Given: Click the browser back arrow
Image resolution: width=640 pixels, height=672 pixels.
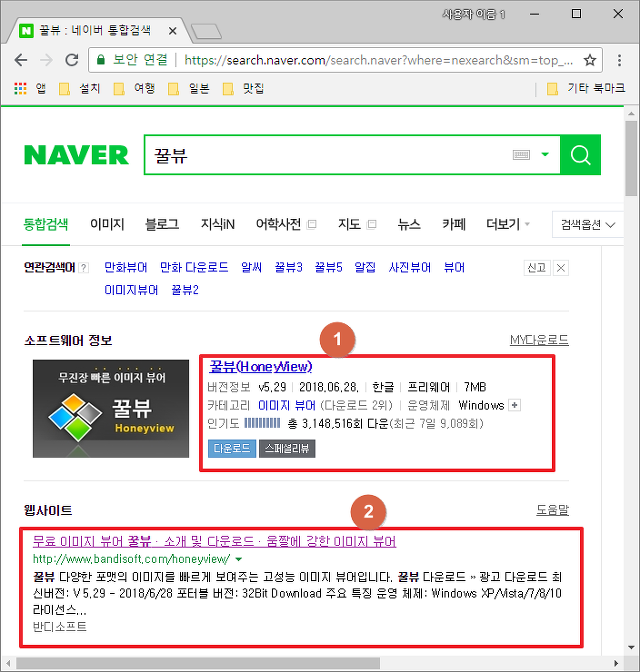Looking at the screenshot, I should point(21,60).
